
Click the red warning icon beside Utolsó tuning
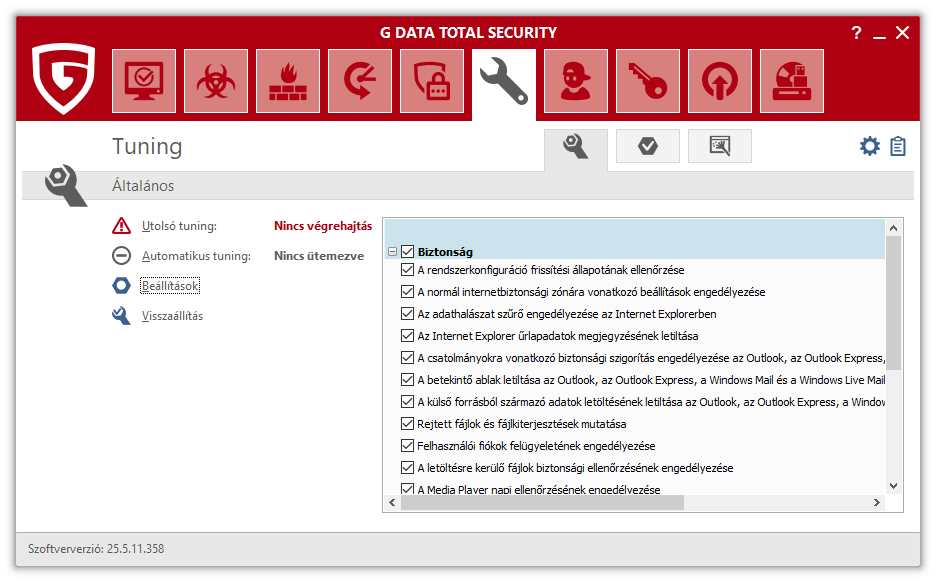pyautogui.click(x=121, y=226)
